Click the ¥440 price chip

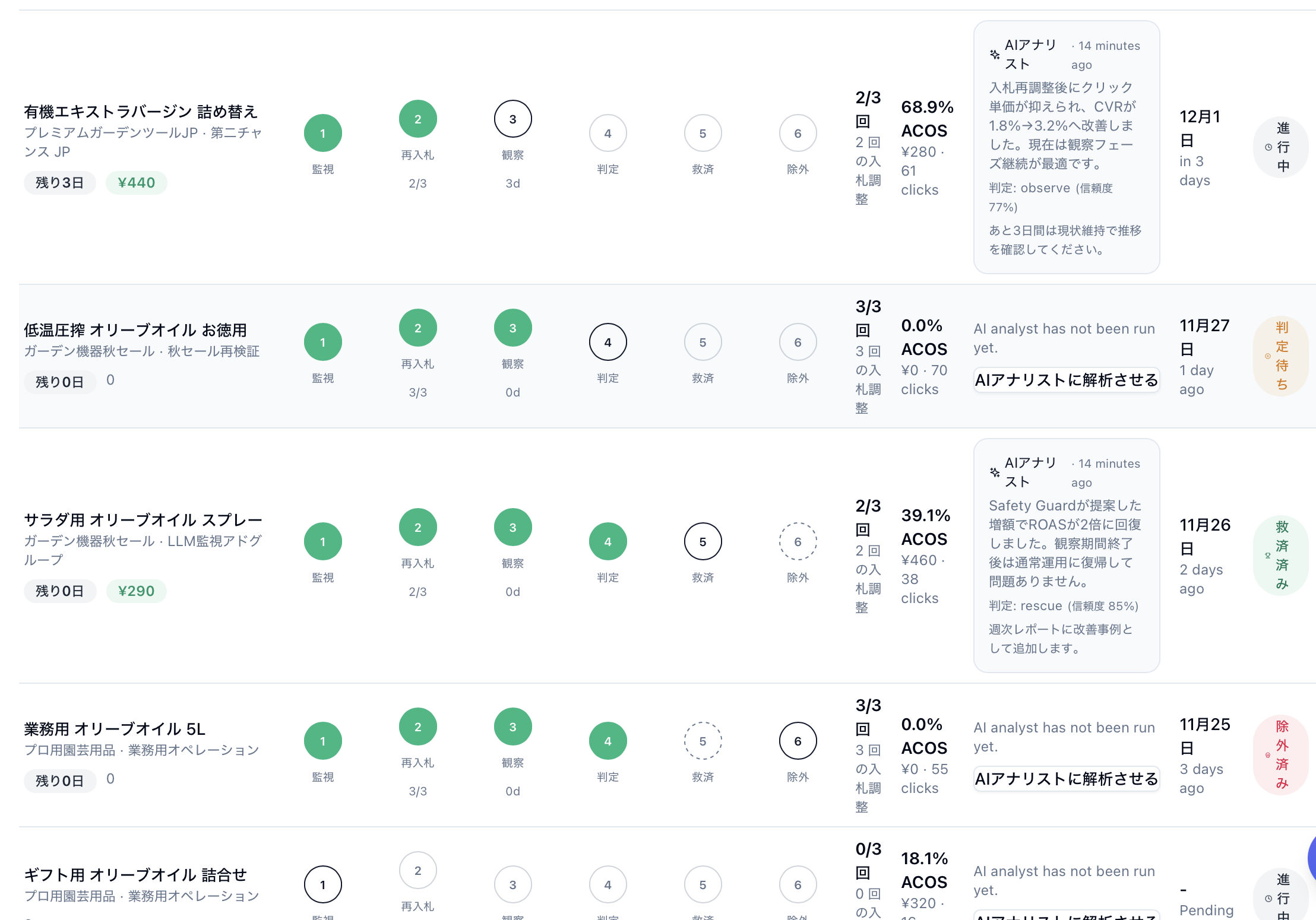point(136,183)
